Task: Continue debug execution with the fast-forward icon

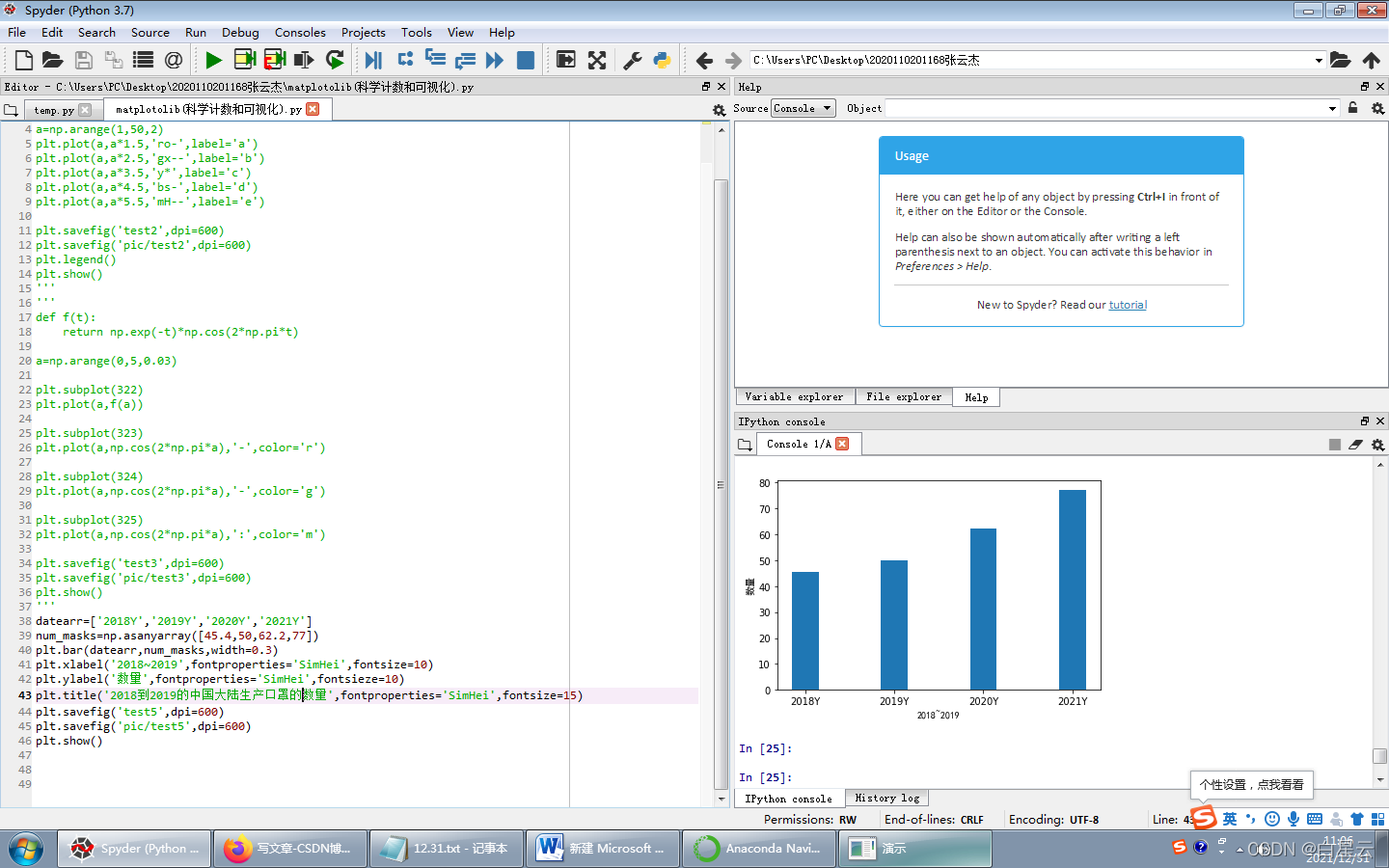Action: tap(495, 60)
